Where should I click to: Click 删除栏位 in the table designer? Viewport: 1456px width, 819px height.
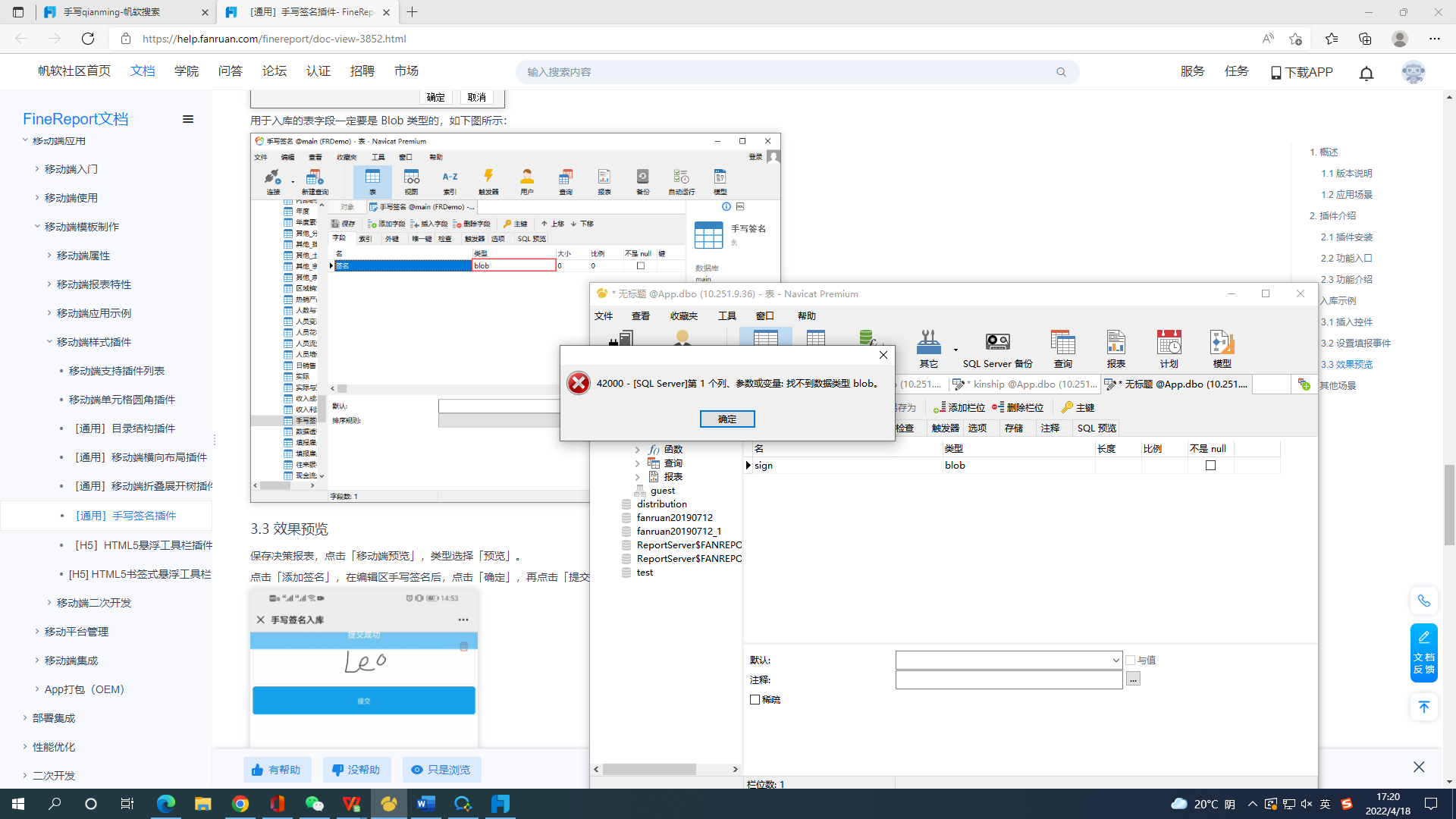1018,407
